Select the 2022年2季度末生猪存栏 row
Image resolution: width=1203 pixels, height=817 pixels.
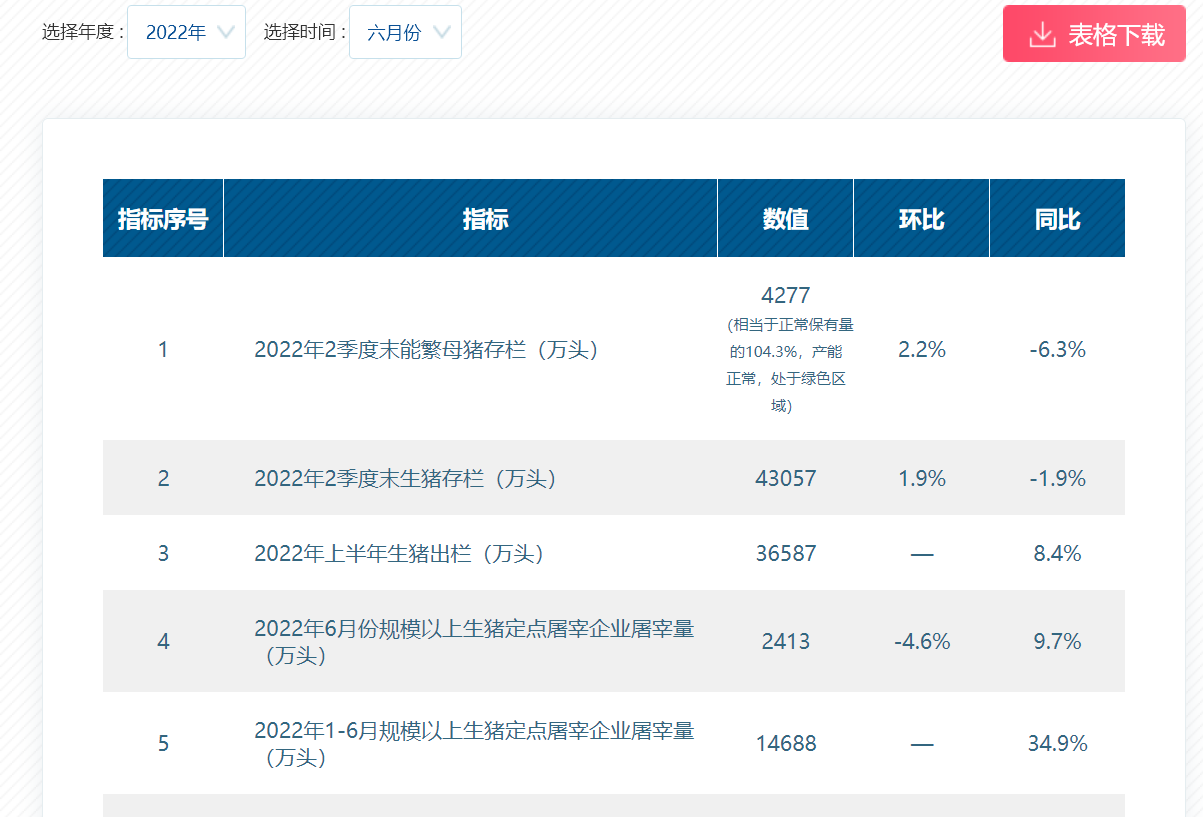pyautogui.click(x=405, y=479)
